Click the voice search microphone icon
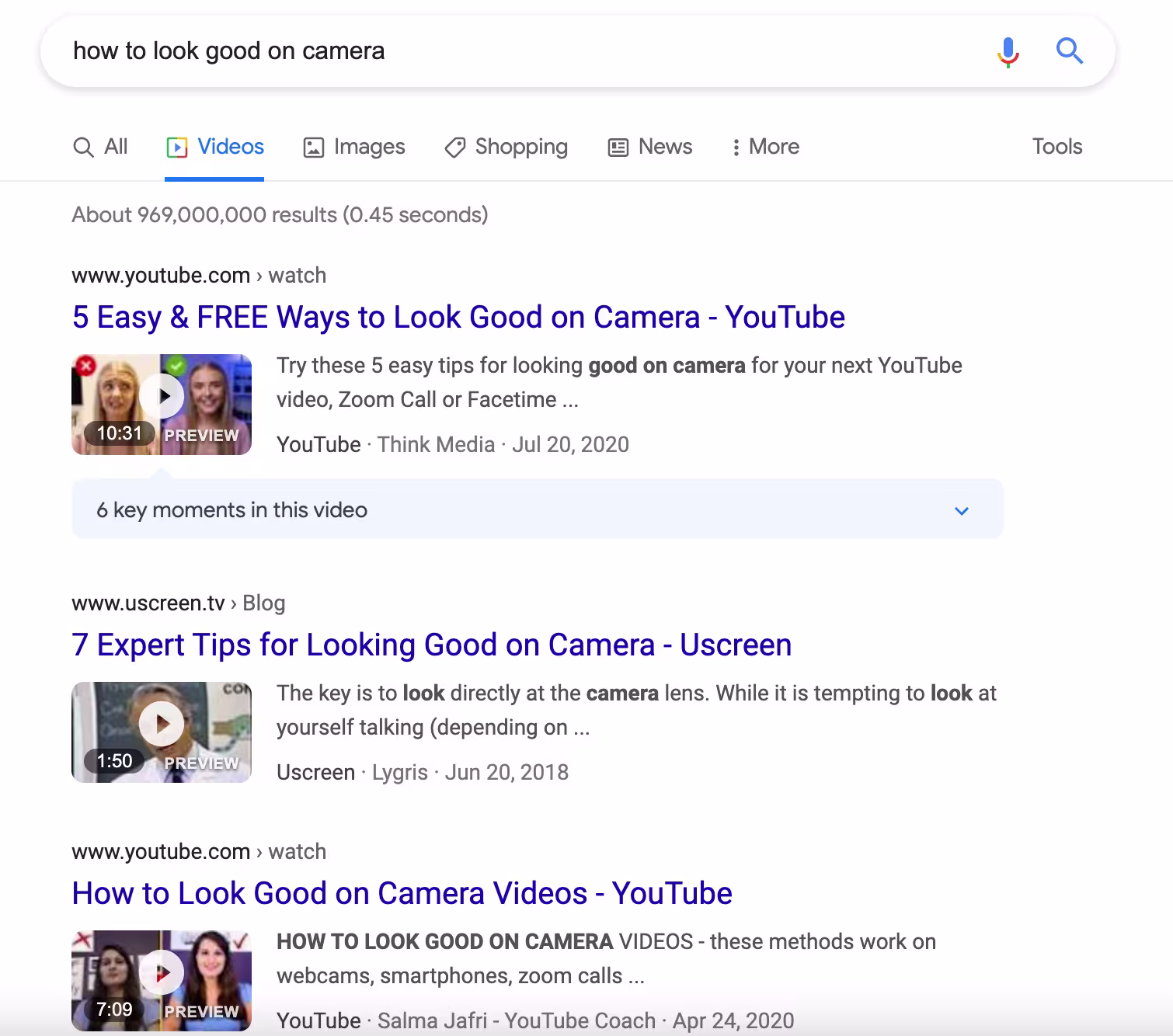This screenshot has height=1036, width=1173. 1008,52
